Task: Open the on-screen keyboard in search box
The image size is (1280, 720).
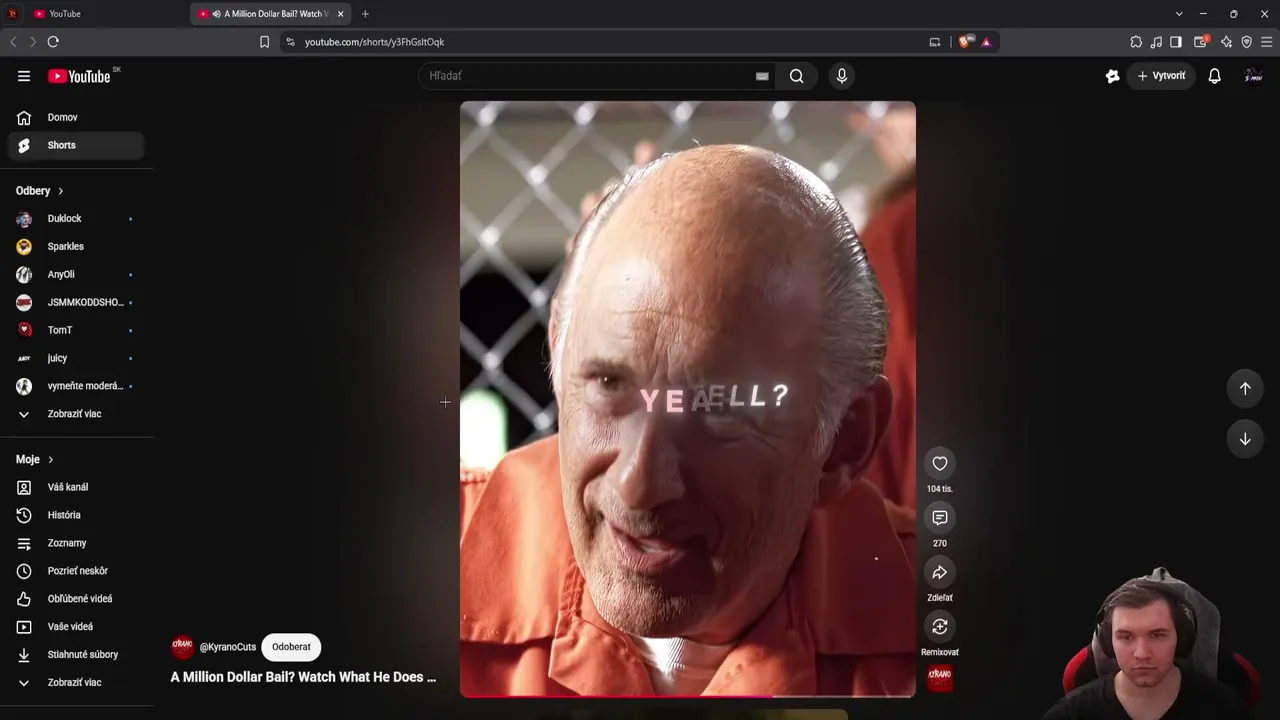Action: pos(762,76)
